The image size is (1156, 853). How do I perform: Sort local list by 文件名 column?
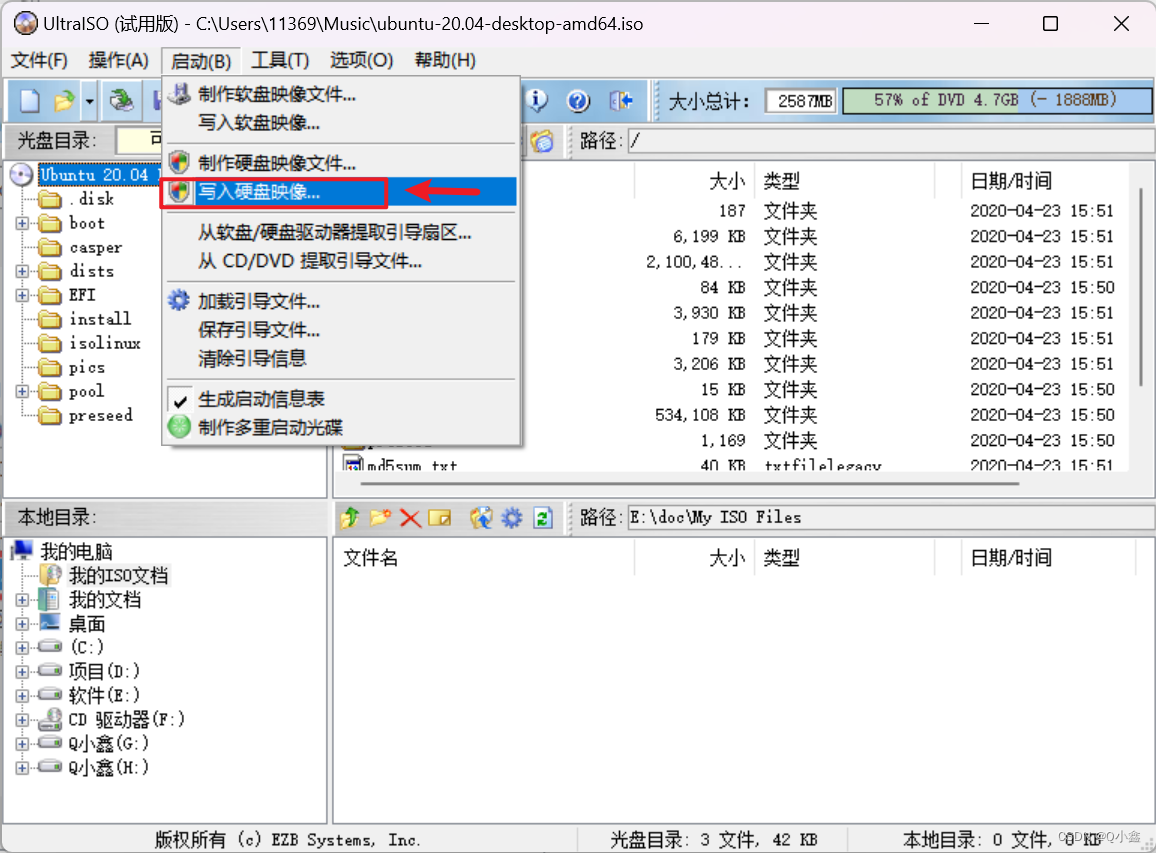[370, 558]
